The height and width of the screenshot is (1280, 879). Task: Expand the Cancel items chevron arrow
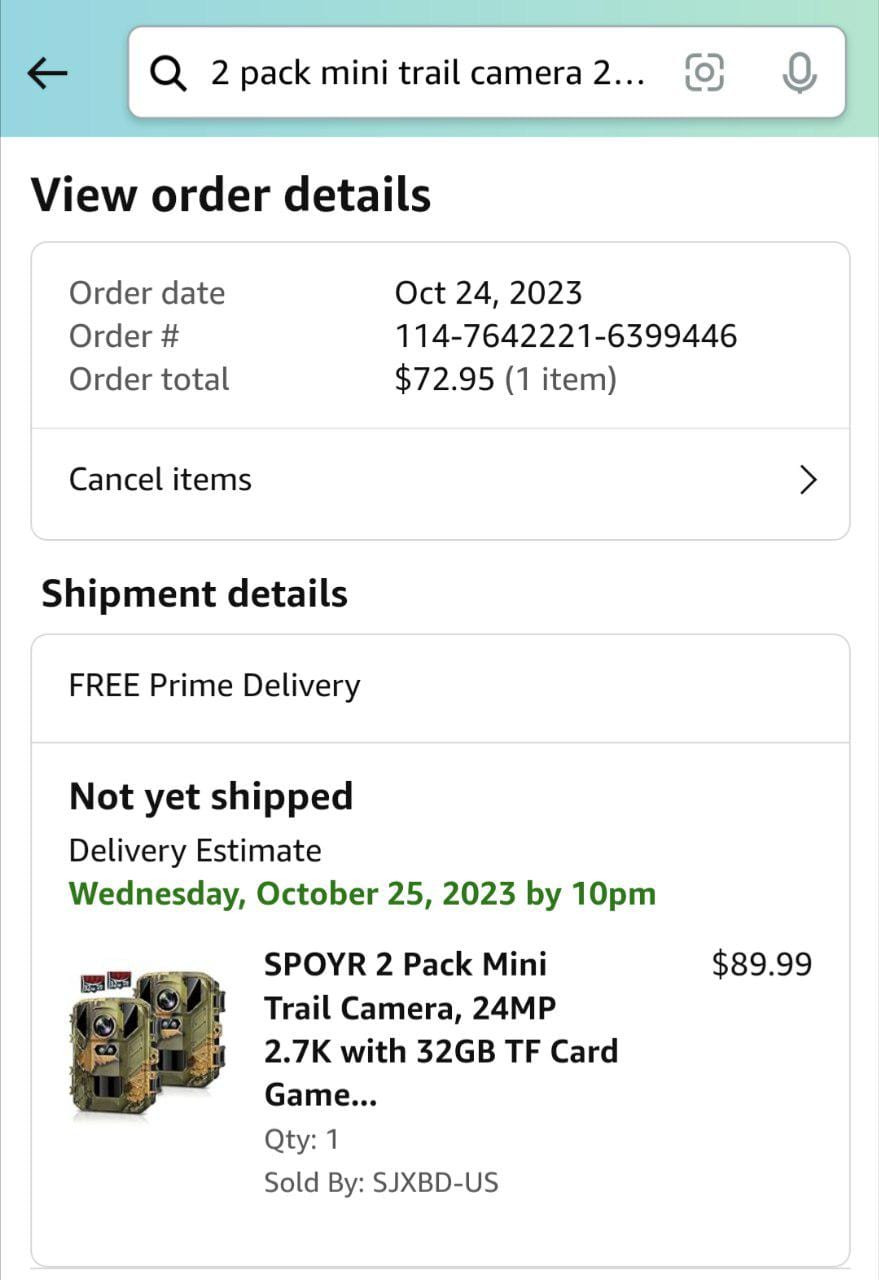pos(808,481)
